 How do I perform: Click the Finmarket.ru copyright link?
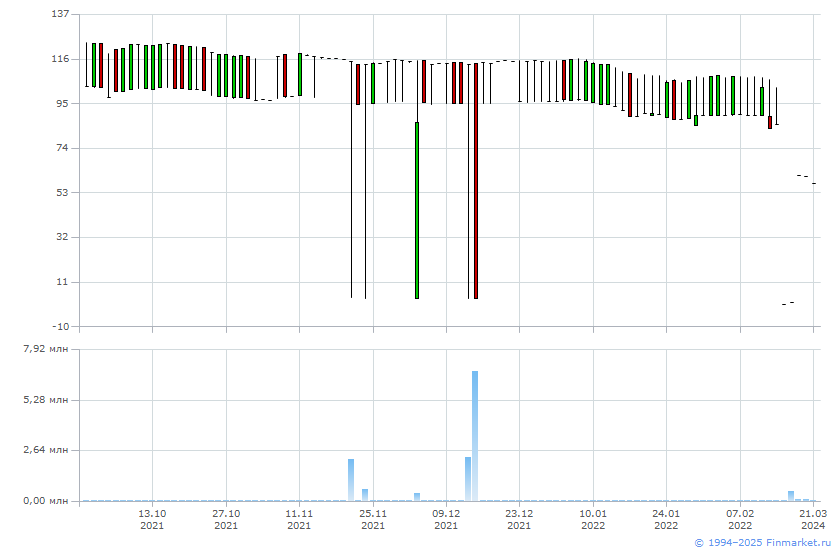point(763,543)
